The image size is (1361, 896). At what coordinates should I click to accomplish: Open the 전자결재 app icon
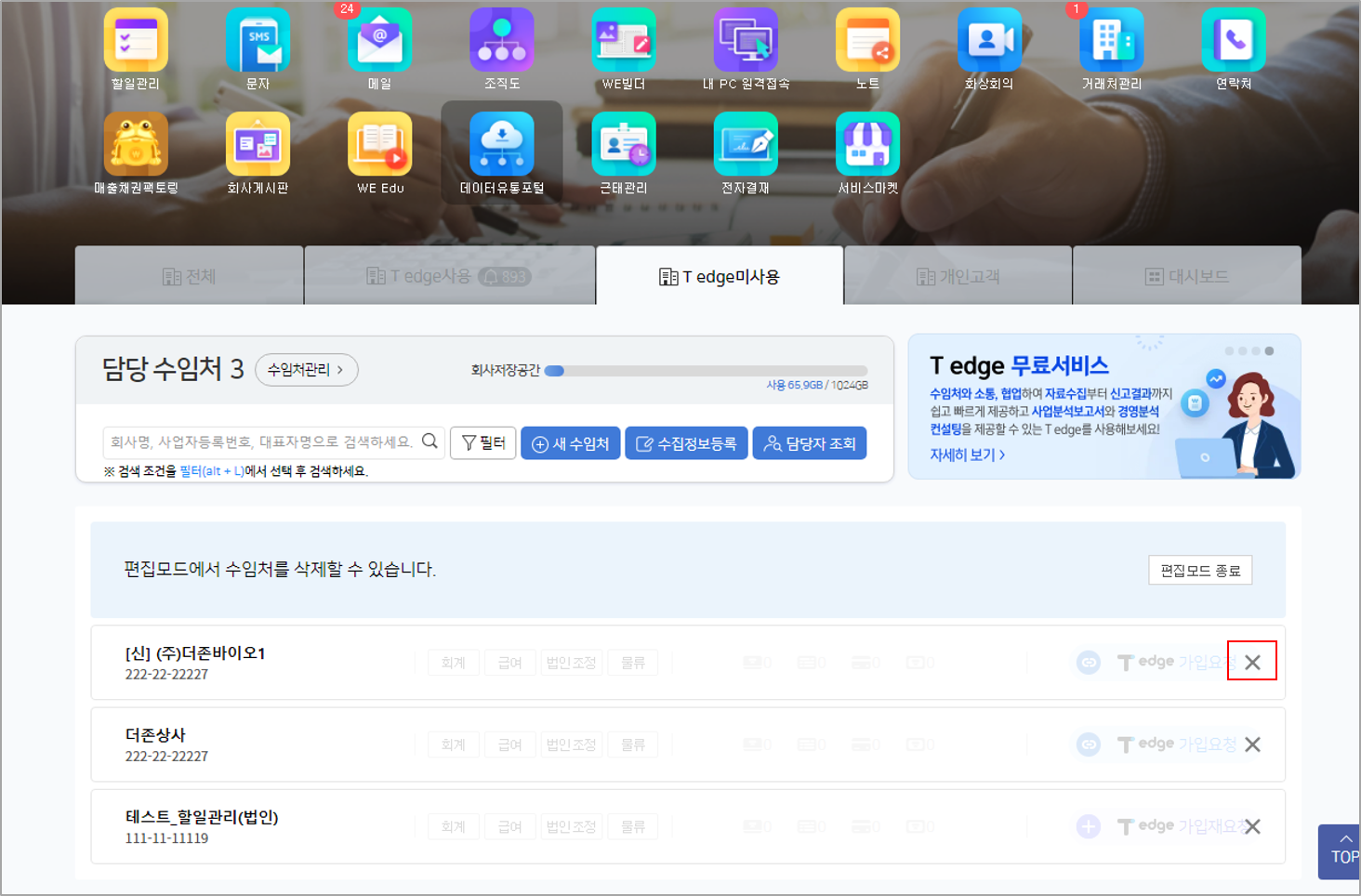(x=746, y=145)
